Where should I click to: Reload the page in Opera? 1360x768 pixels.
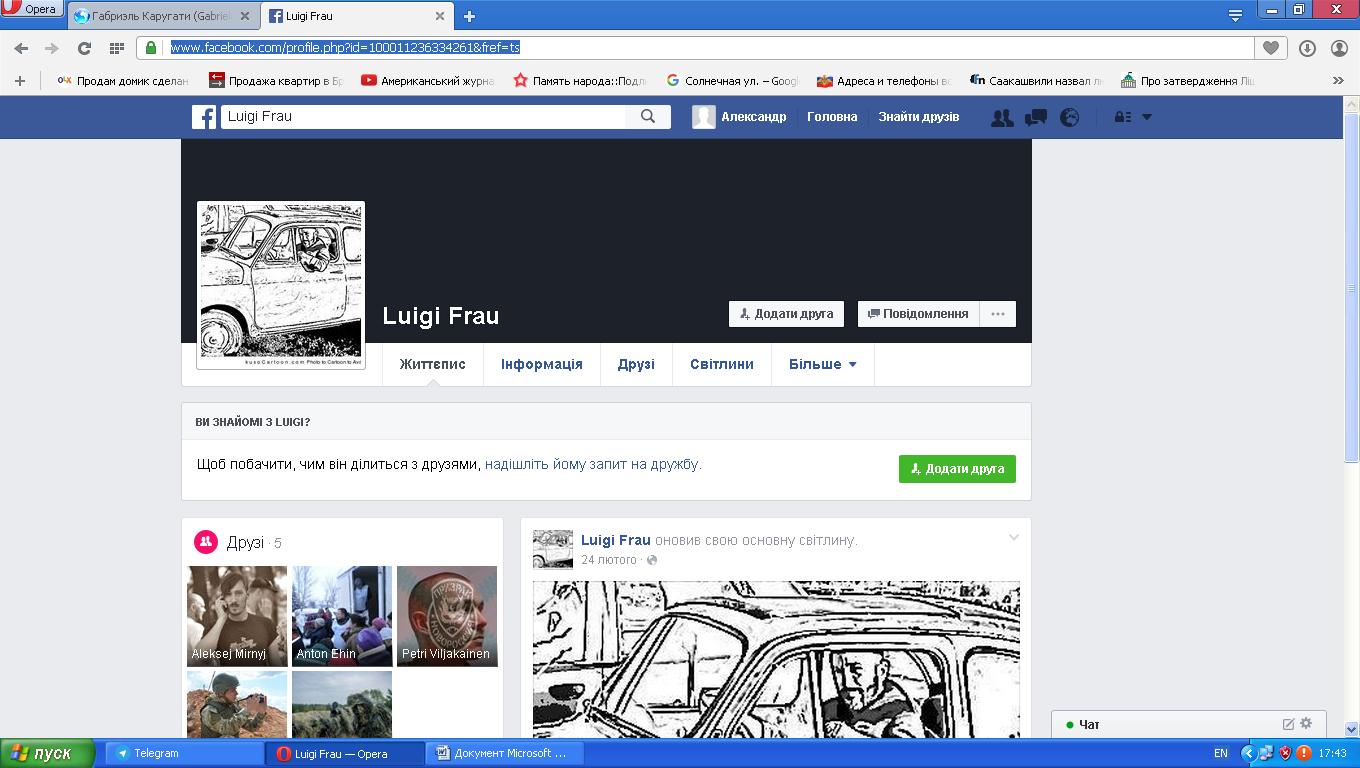pos(84,48)
